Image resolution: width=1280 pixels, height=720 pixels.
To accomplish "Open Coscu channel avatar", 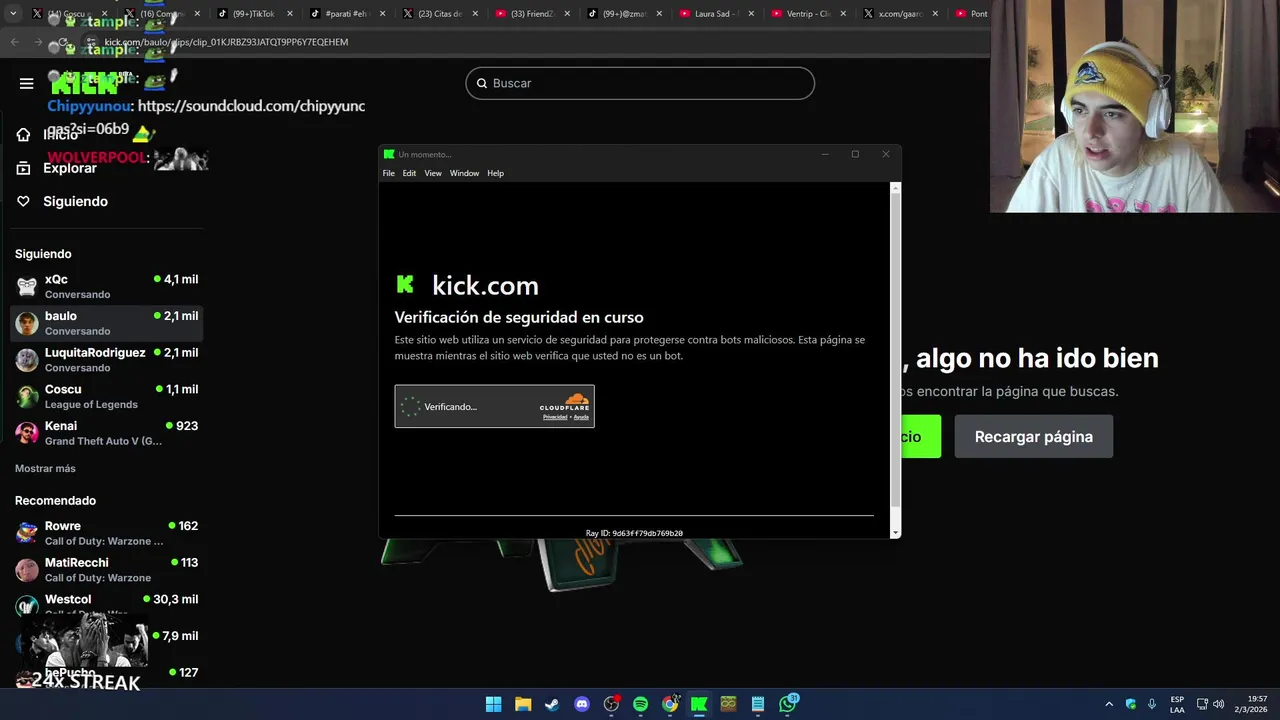I will 27,396.
